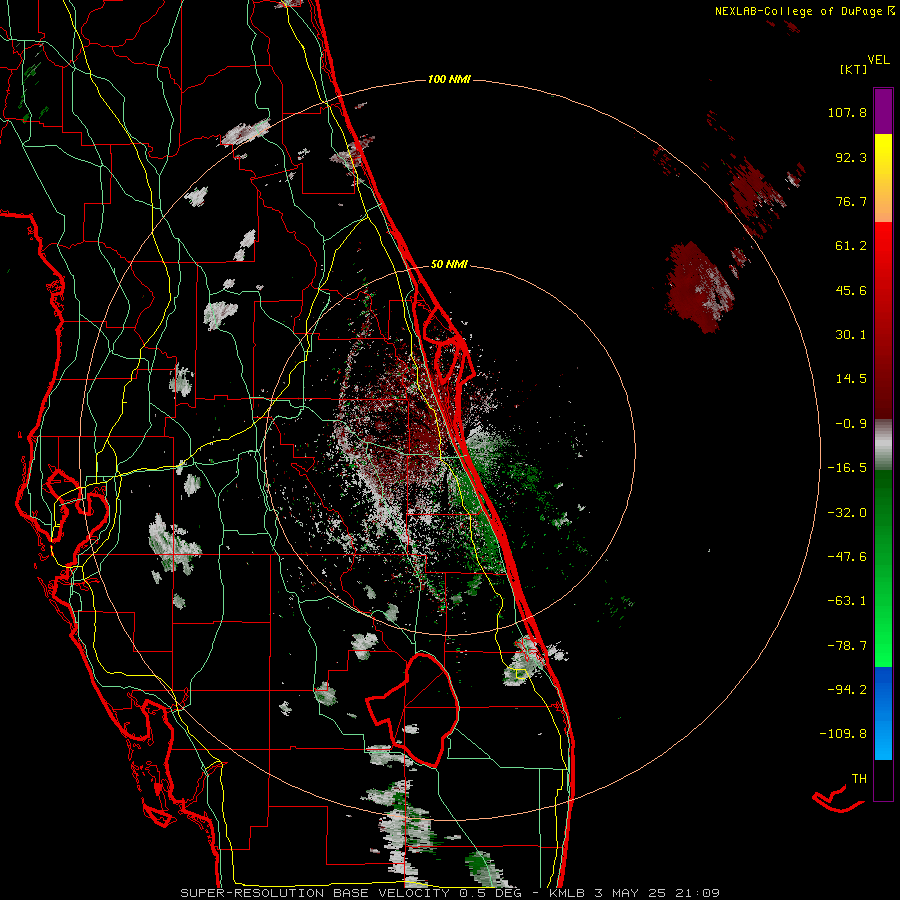Click the -32.0 scale value

click(x=847, y=513)
